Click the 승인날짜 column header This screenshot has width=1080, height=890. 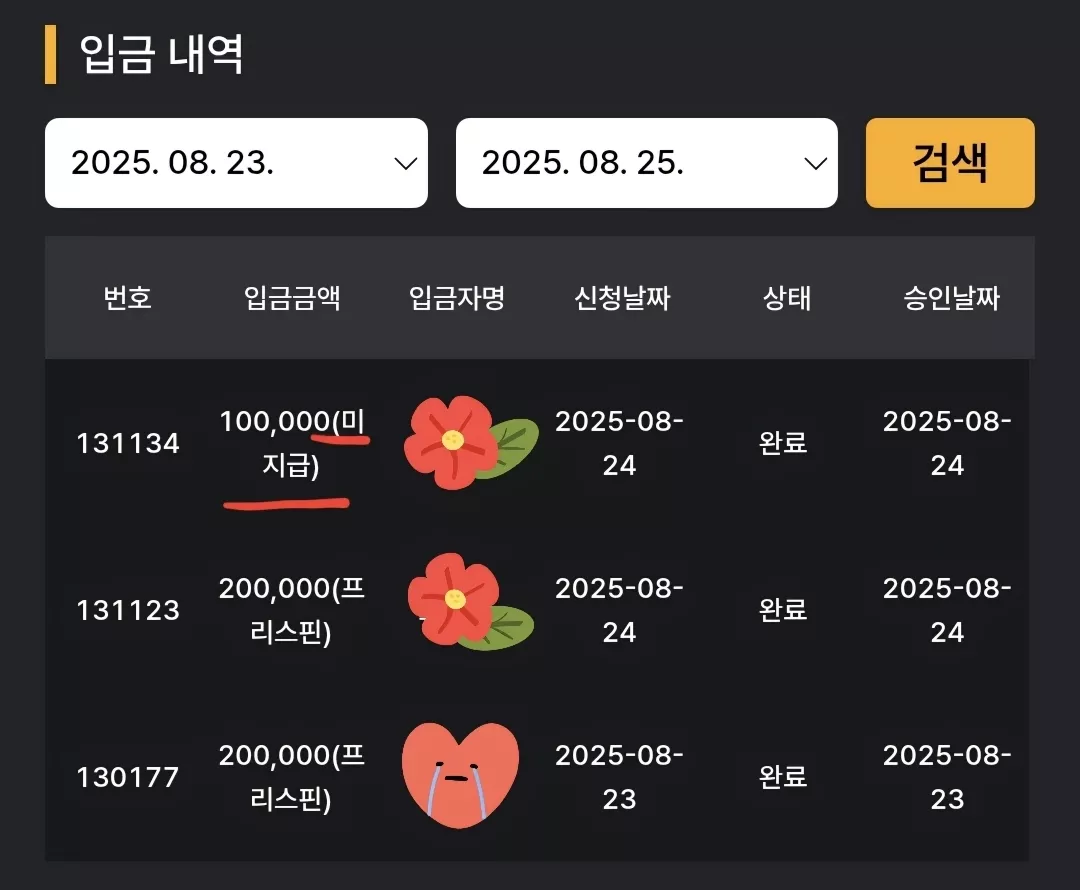951,298
